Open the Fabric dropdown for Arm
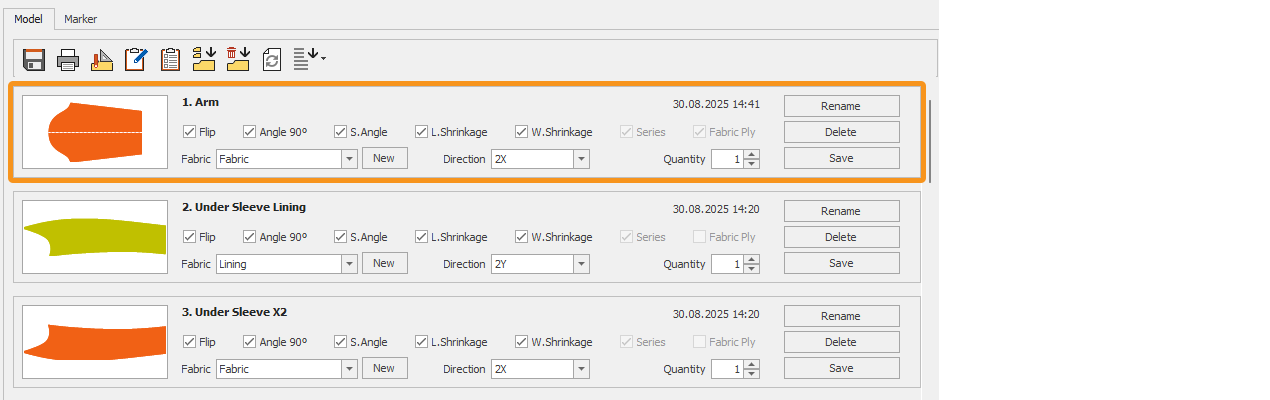The image size is (1270, 400). tap(349, 159)
